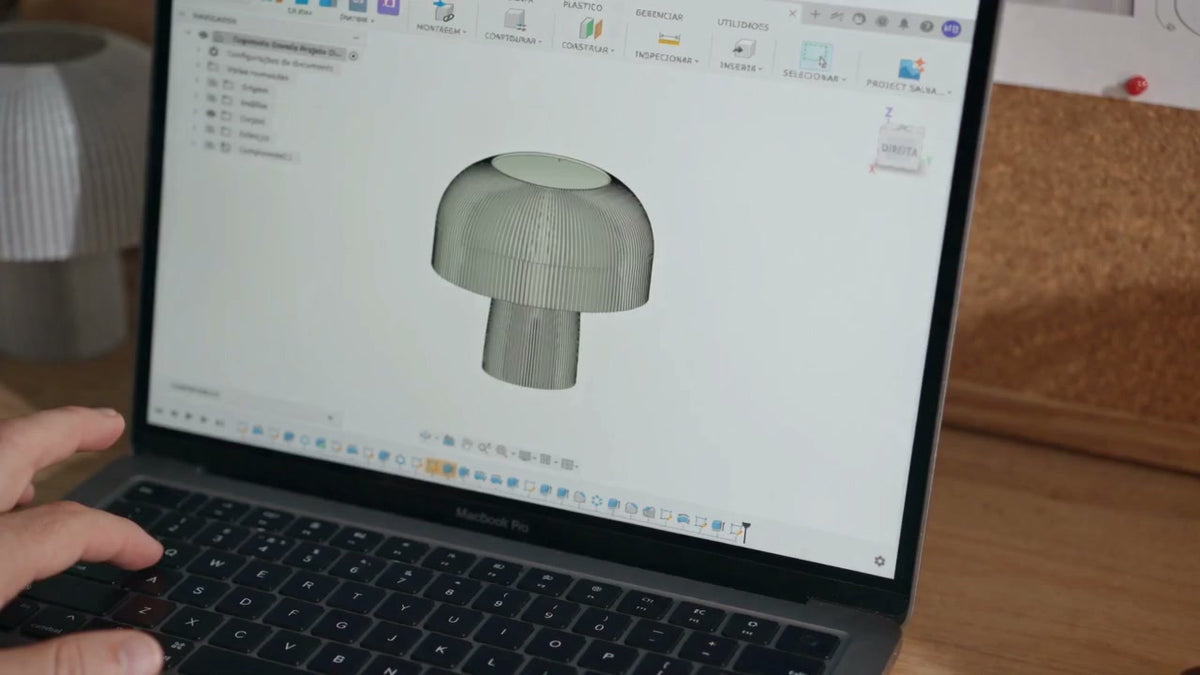1200x675 pixels.
Task: Open the Inserir dropdown menu
Action: [x=742, y=67]
